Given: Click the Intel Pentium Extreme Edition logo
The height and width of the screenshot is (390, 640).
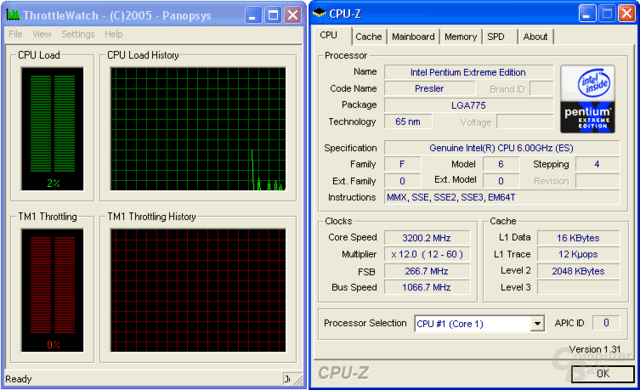Looking at the screenshot, I should pos(588,99).
